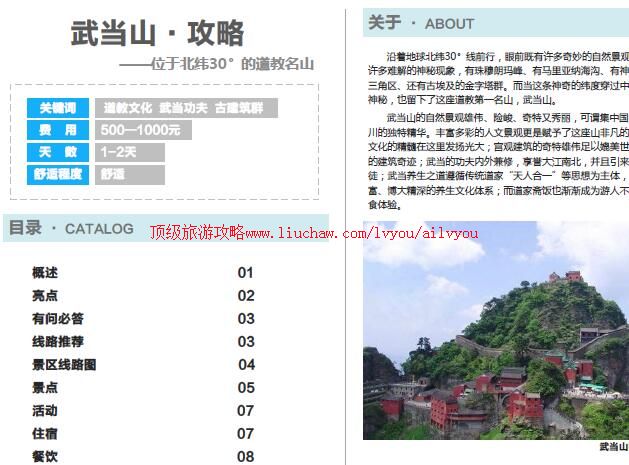629x465 pixels.
Task: Click the 舒适程度 blue label
Action: 58,174
